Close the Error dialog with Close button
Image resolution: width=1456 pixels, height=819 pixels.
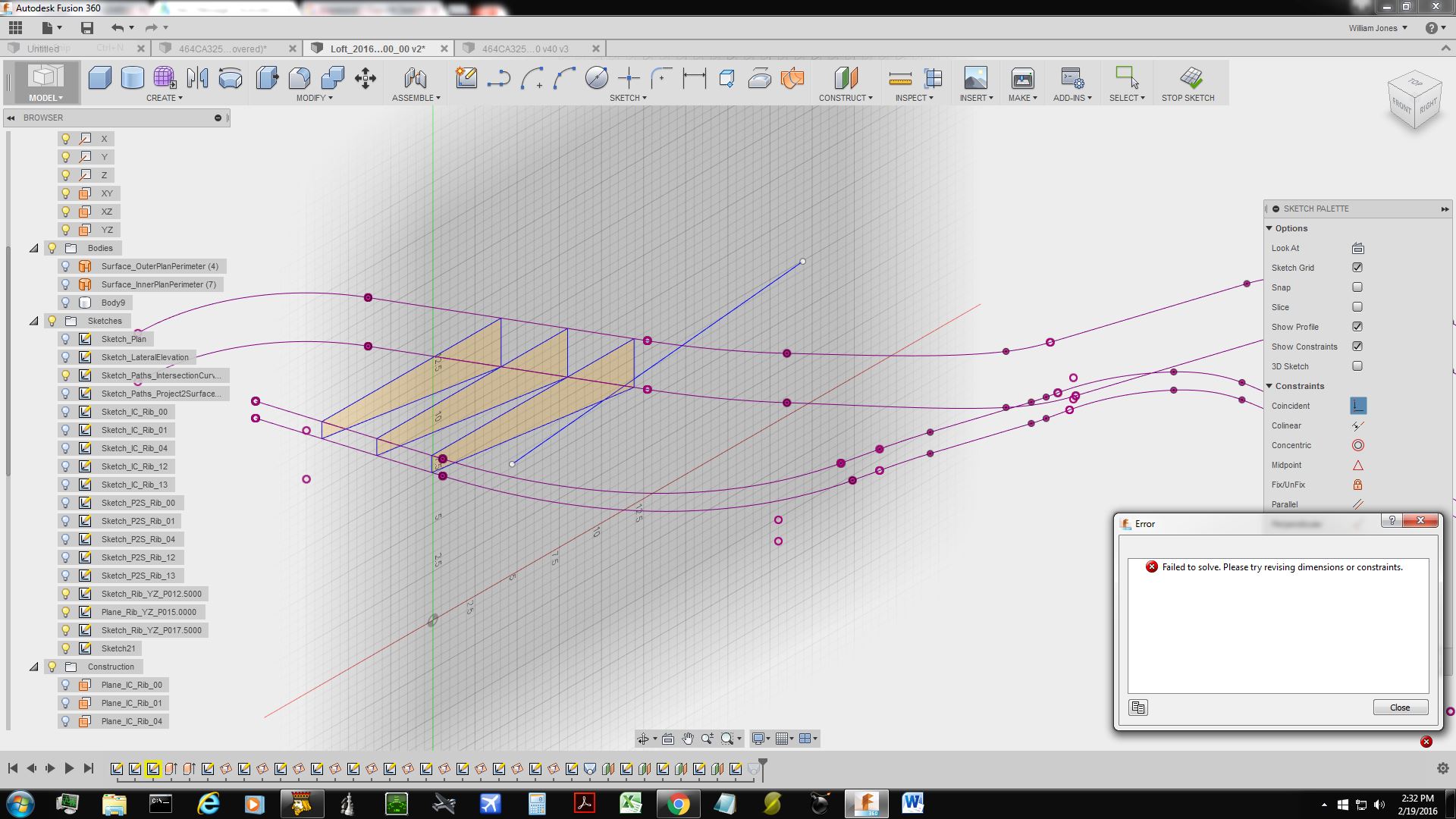(x=1400, y=708)
